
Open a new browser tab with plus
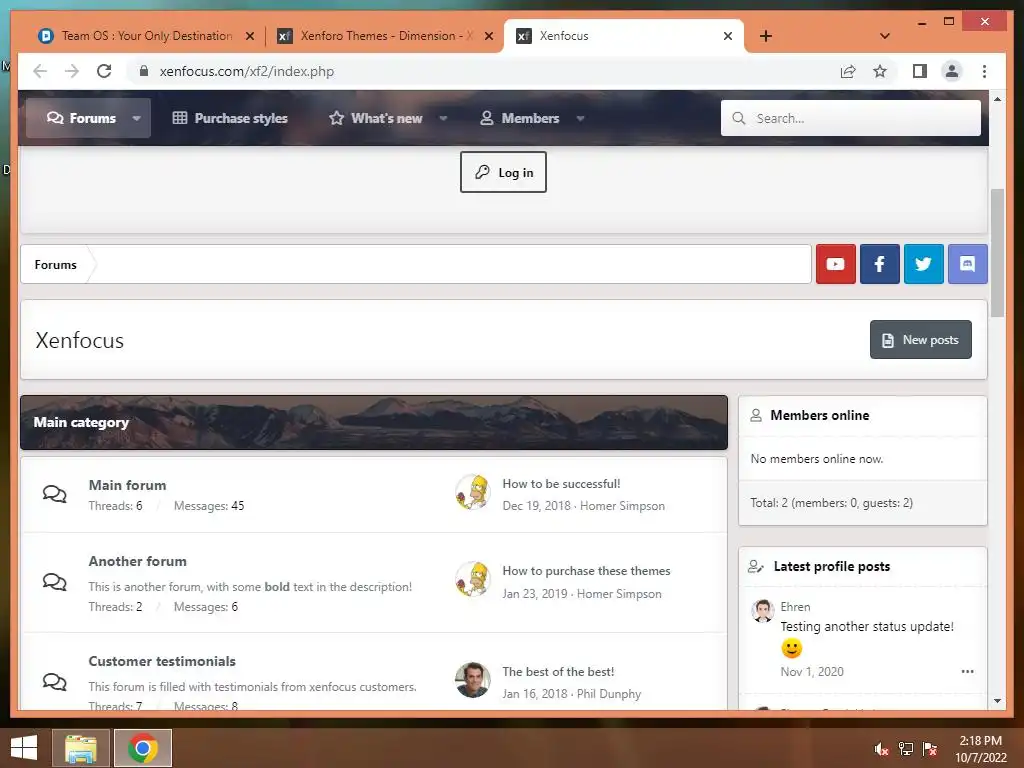point(766,36)
